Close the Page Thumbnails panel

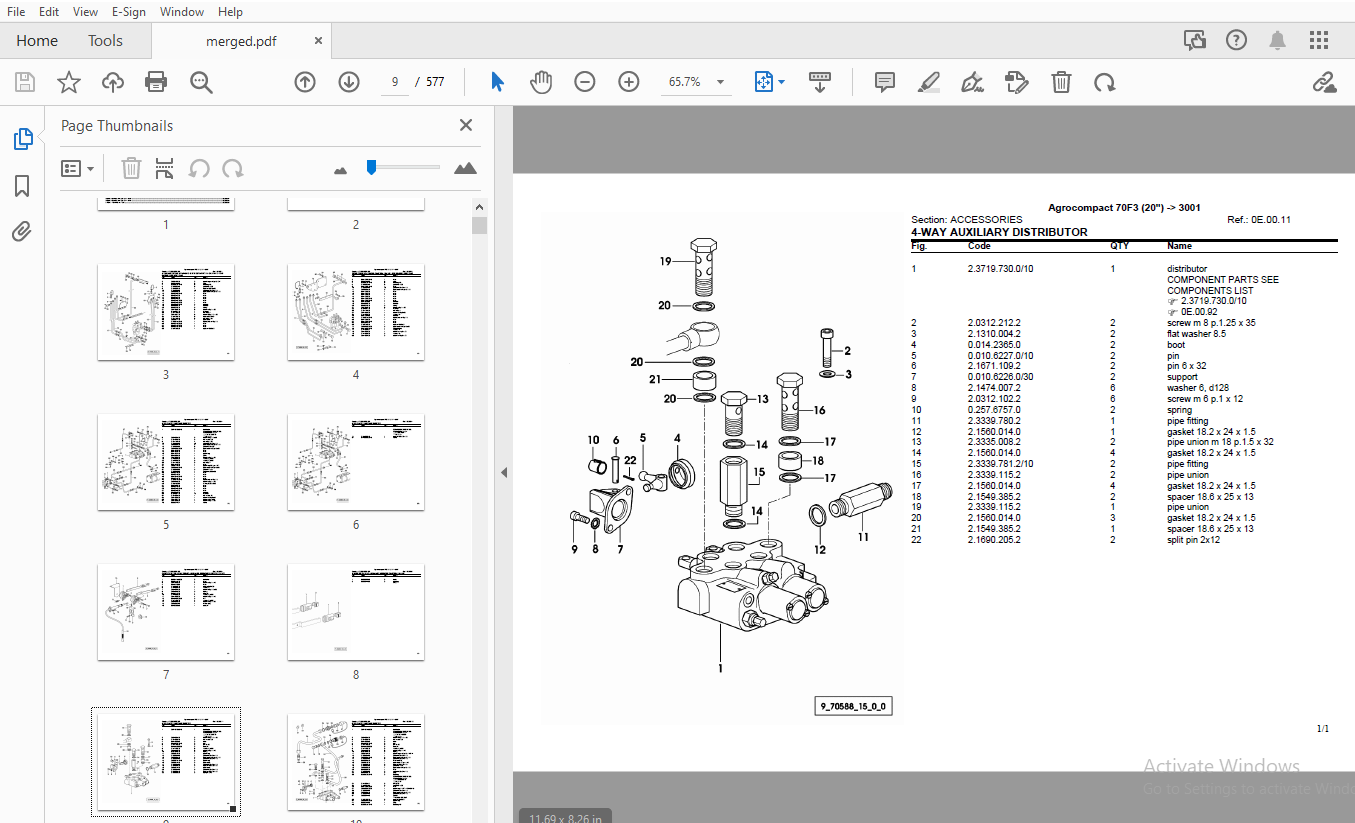[465, 125]
